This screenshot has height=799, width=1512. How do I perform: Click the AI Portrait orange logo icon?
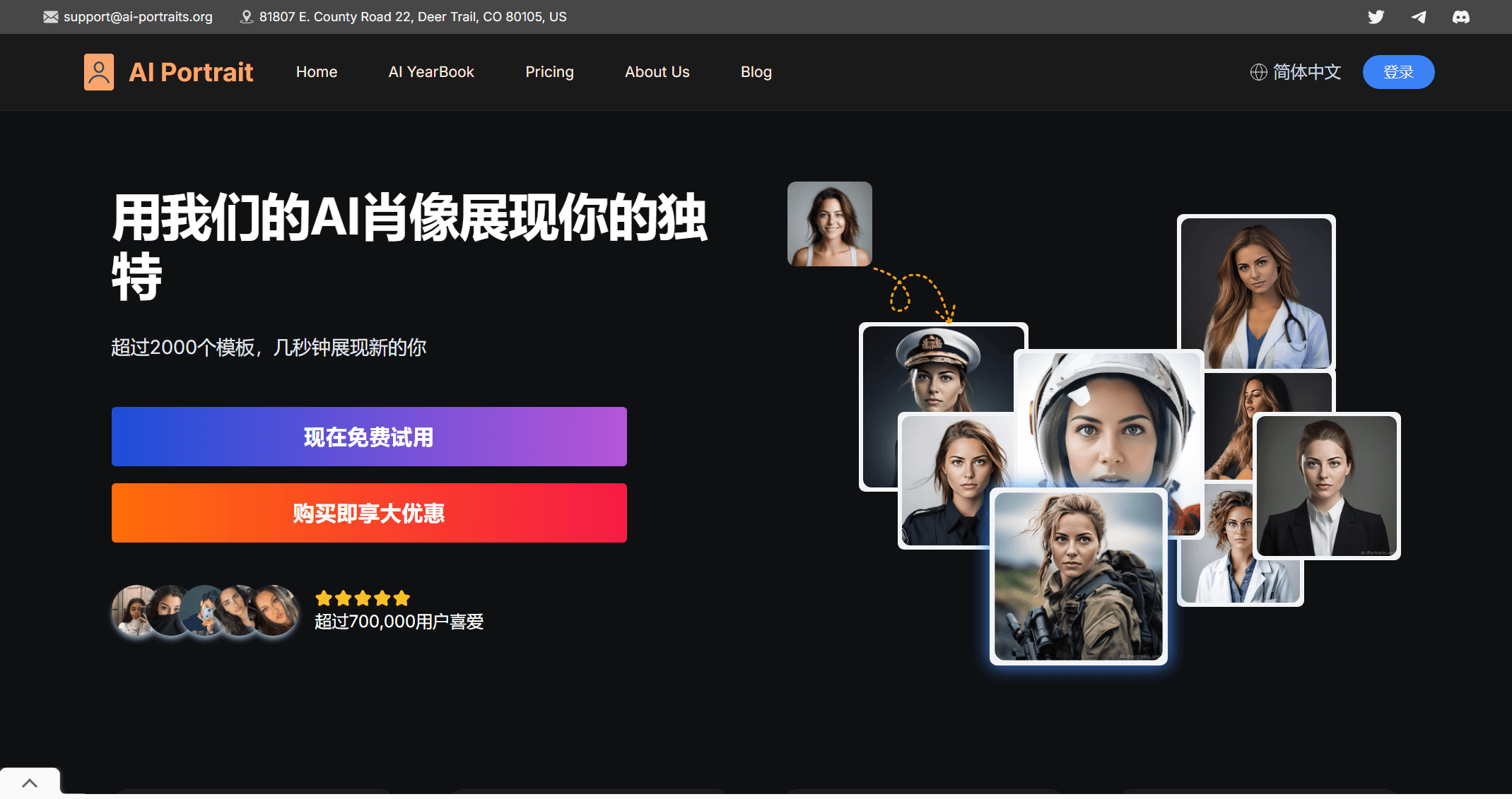[99, 72]
